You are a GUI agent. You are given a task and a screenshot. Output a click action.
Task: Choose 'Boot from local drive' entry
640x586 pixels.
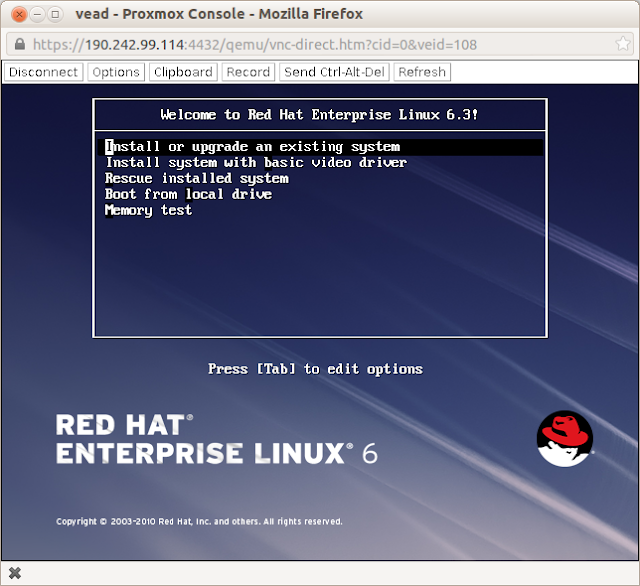188,194
